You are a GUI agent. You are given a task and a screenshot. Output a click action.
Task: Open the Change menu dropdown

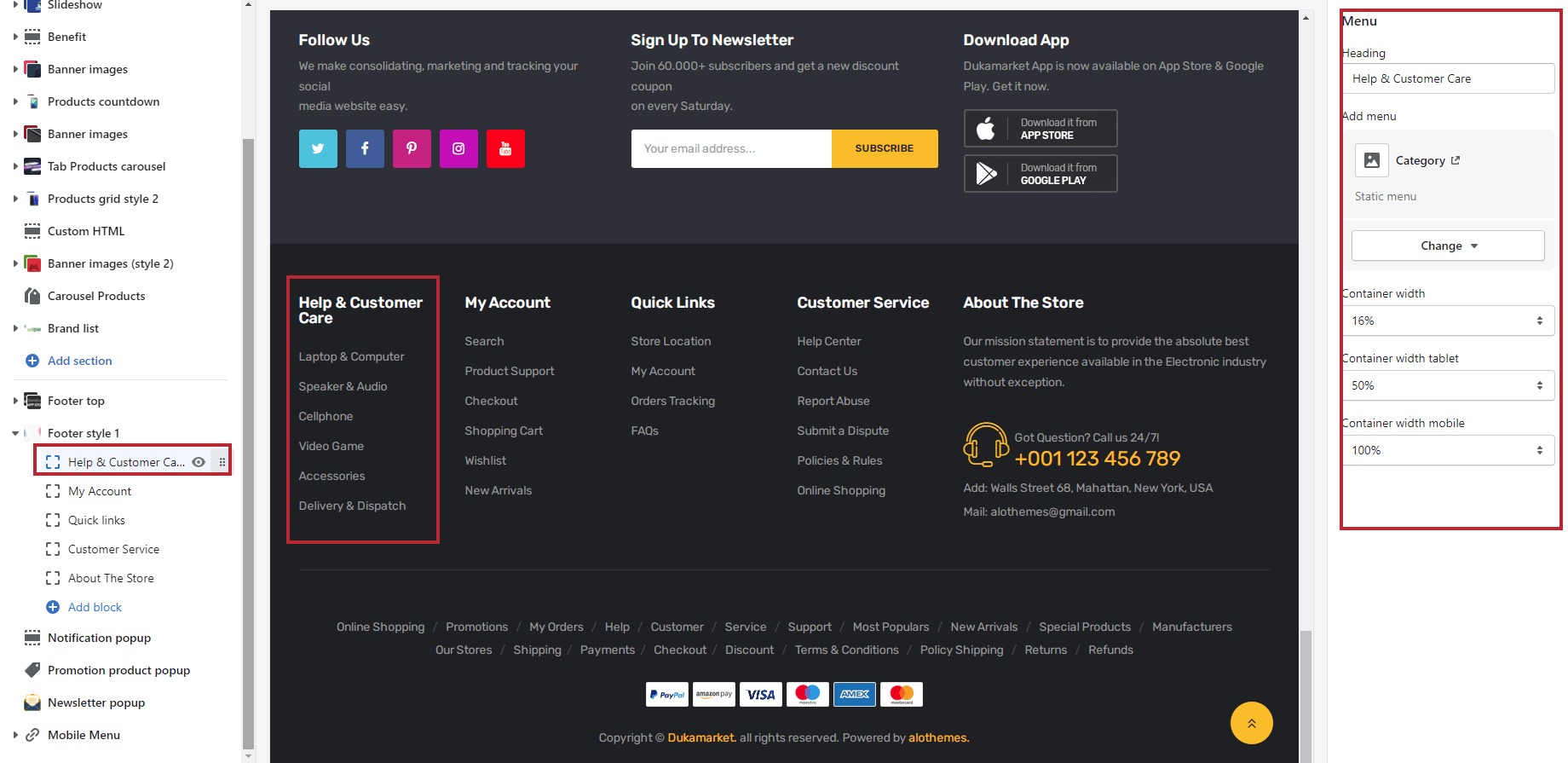pyautogui.click(x=1447, y=246)
